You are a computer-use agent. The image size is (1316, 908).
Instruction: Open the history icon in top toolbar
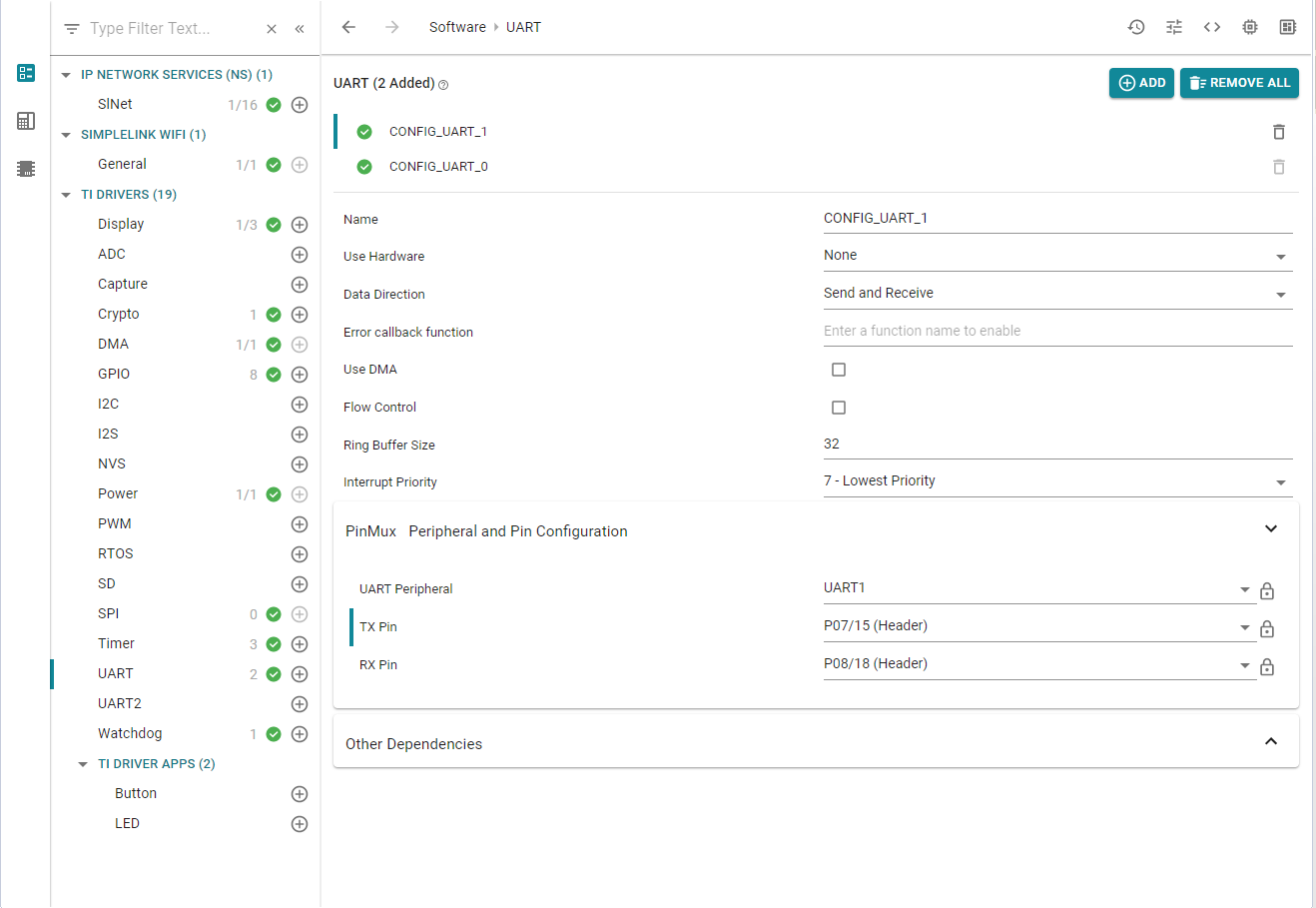[x=1136, y=27]
